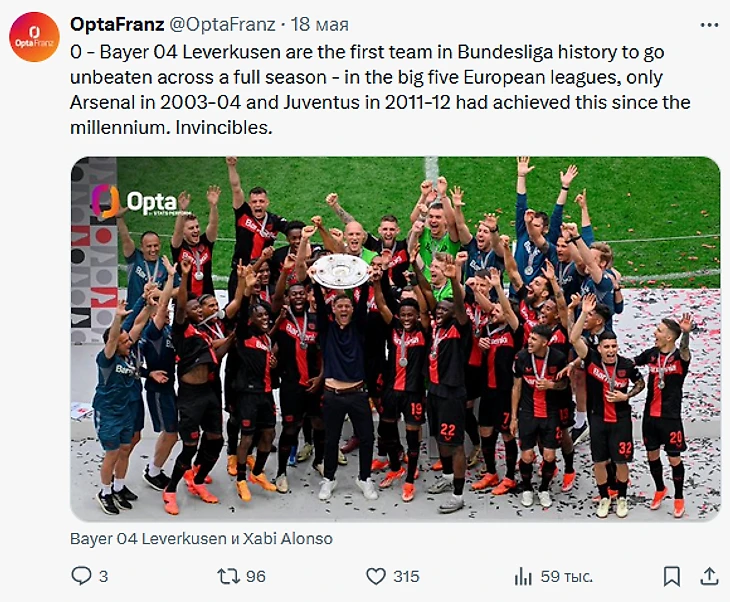
Task: Click the tweet text about the unbeaten season
Action: click(x=380, y=90)
